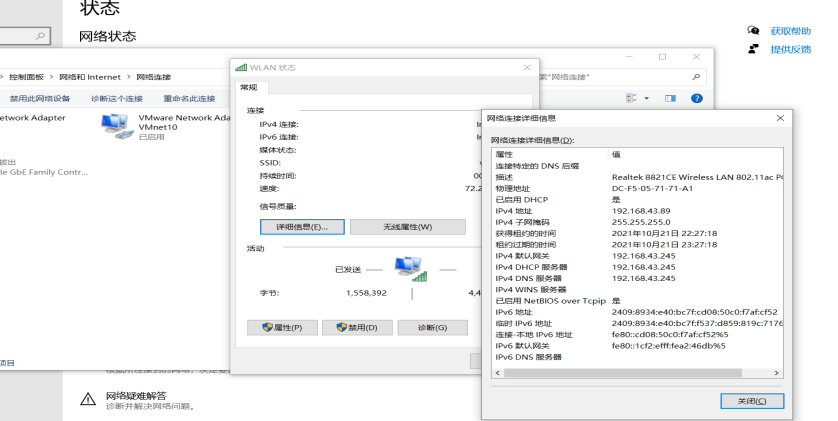Click the network computers icon under 活动

tap(410, 269)
